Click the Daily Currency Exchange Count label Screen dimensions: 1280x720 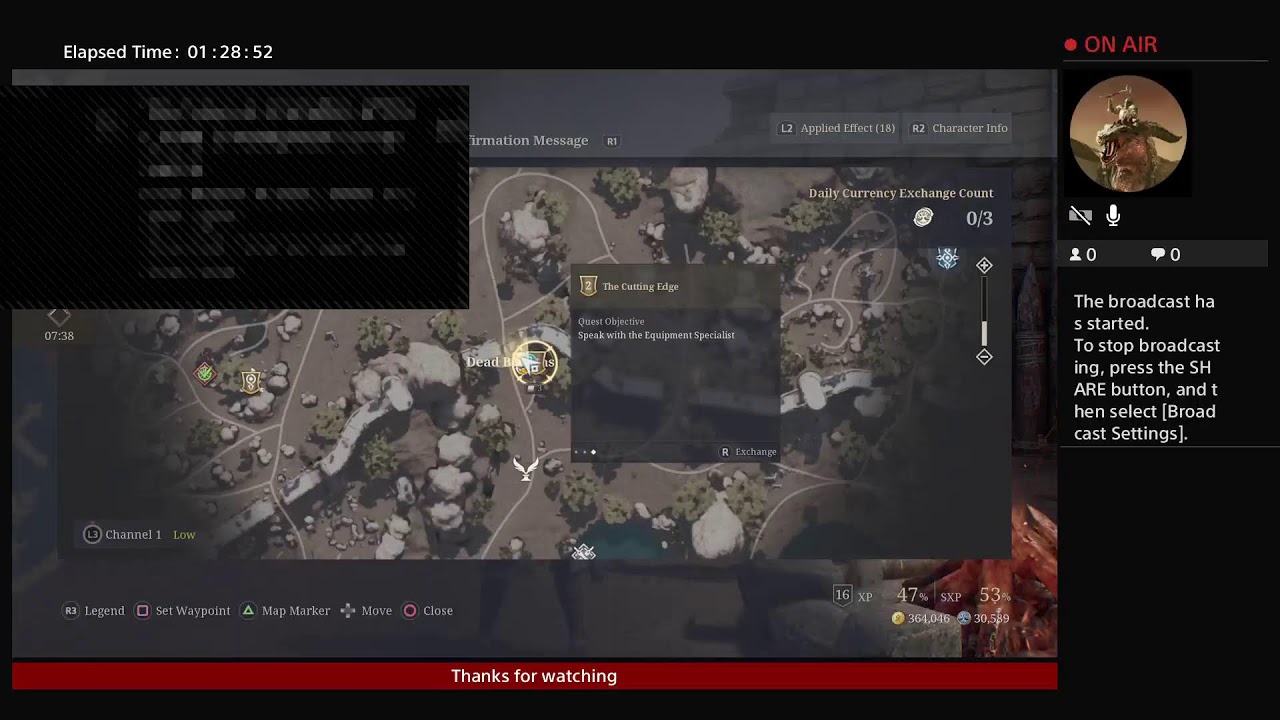[x=901, y=193]
